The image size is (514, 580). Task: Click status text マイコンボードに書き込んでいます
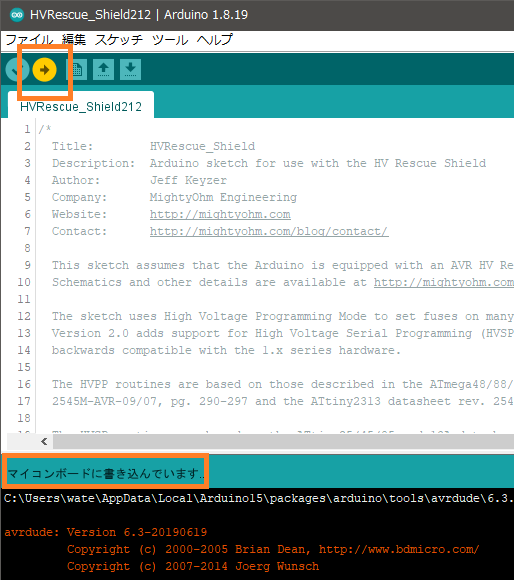click(x=106, y=473)
